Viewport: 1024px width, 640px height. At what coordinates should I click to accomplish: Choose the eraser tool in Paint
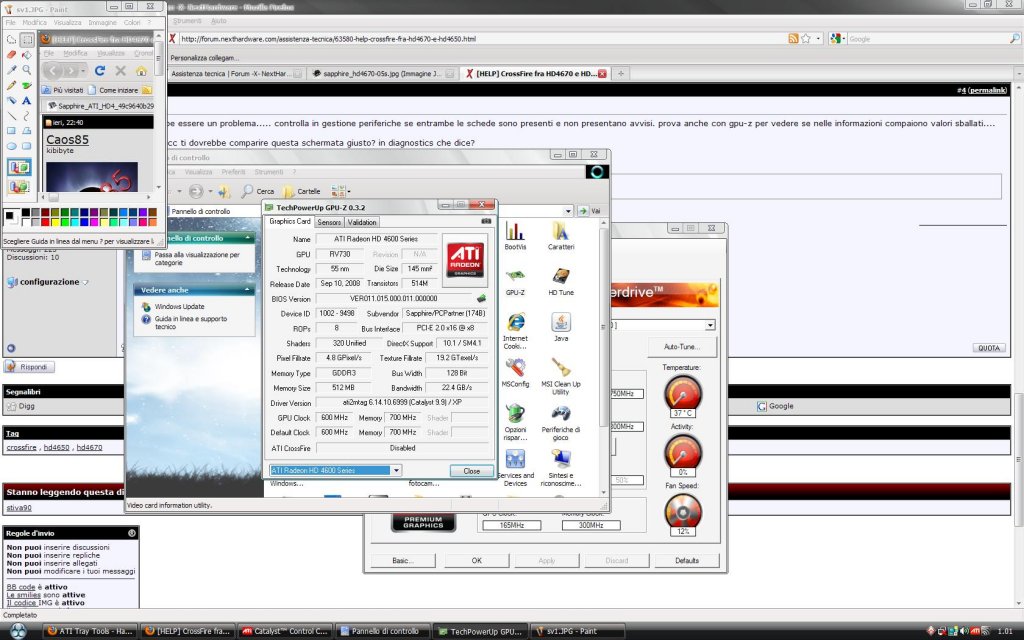point(11,55)
